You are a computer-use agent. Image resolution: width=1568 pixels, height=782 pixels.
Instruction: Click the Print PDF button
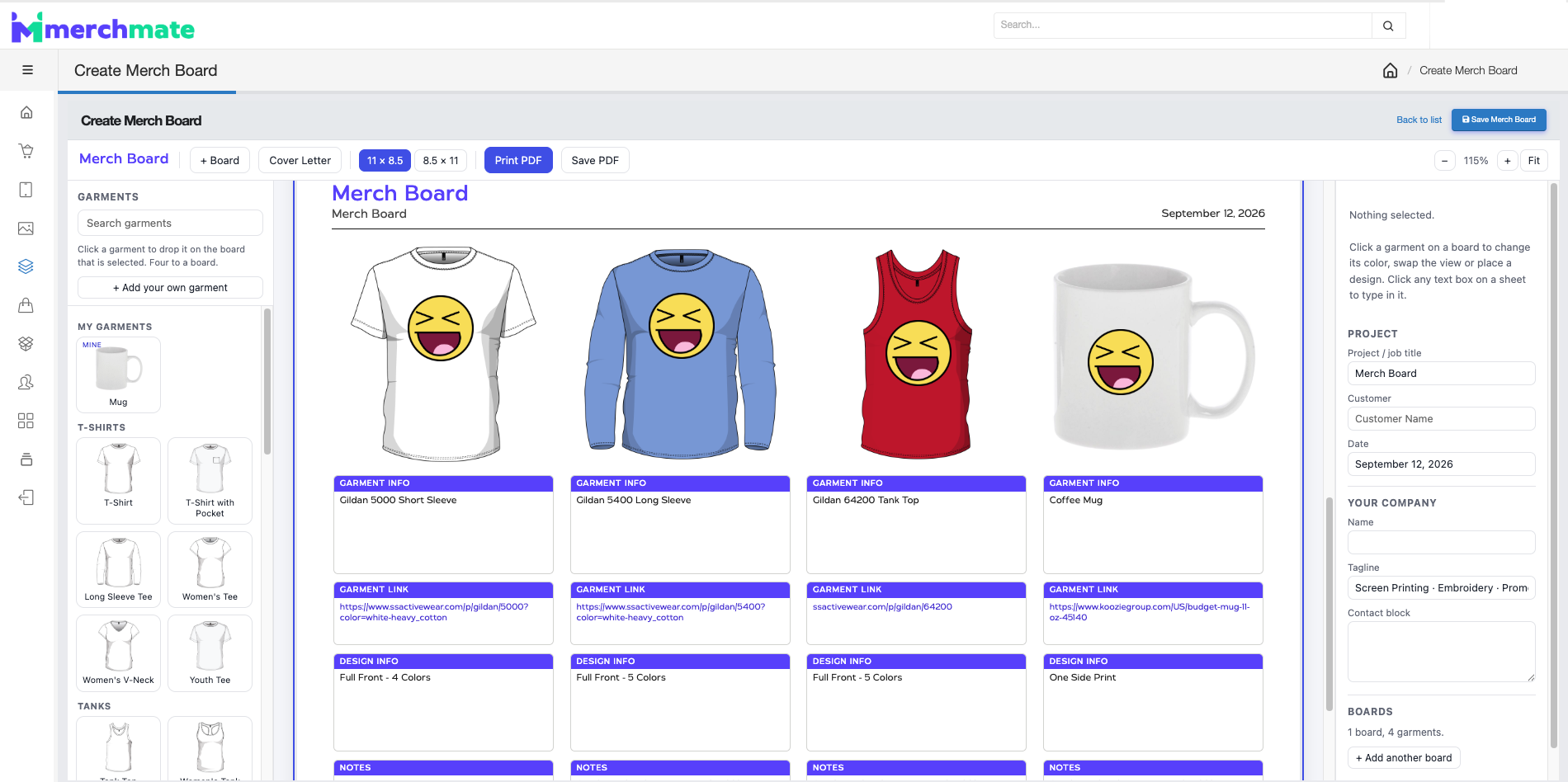518,160
